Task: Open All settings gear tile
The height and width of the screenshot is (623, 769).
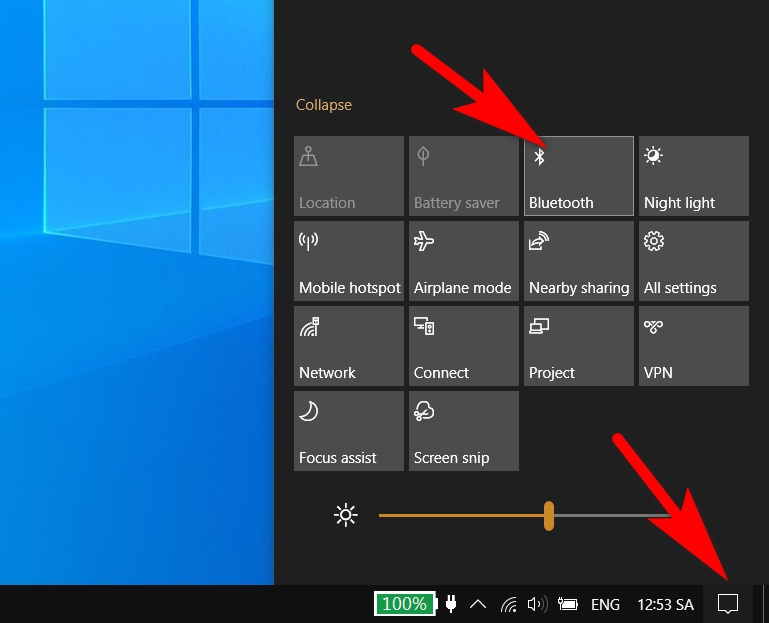Action: [x=693, y=260]
